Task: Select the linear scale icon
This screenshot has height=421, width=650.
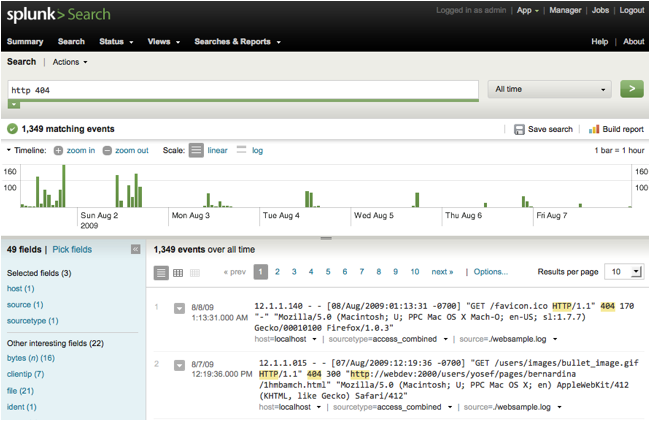Action: pos(196,150)
